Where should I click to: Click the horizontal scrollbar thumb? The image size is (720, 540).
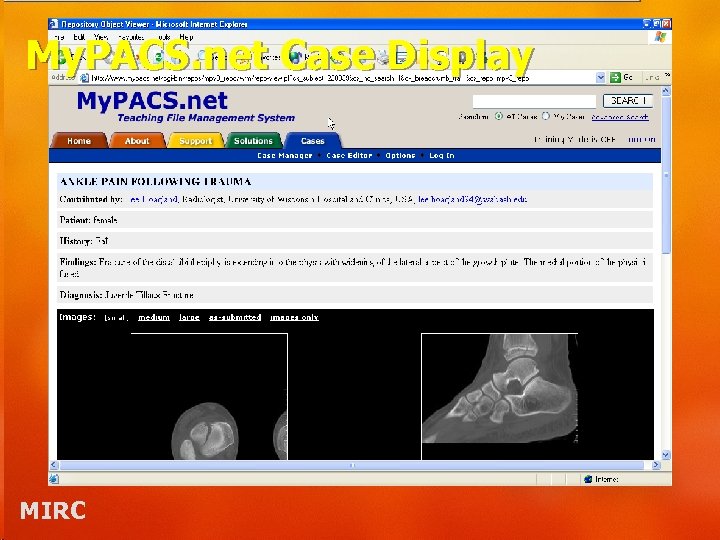point(352,465)
